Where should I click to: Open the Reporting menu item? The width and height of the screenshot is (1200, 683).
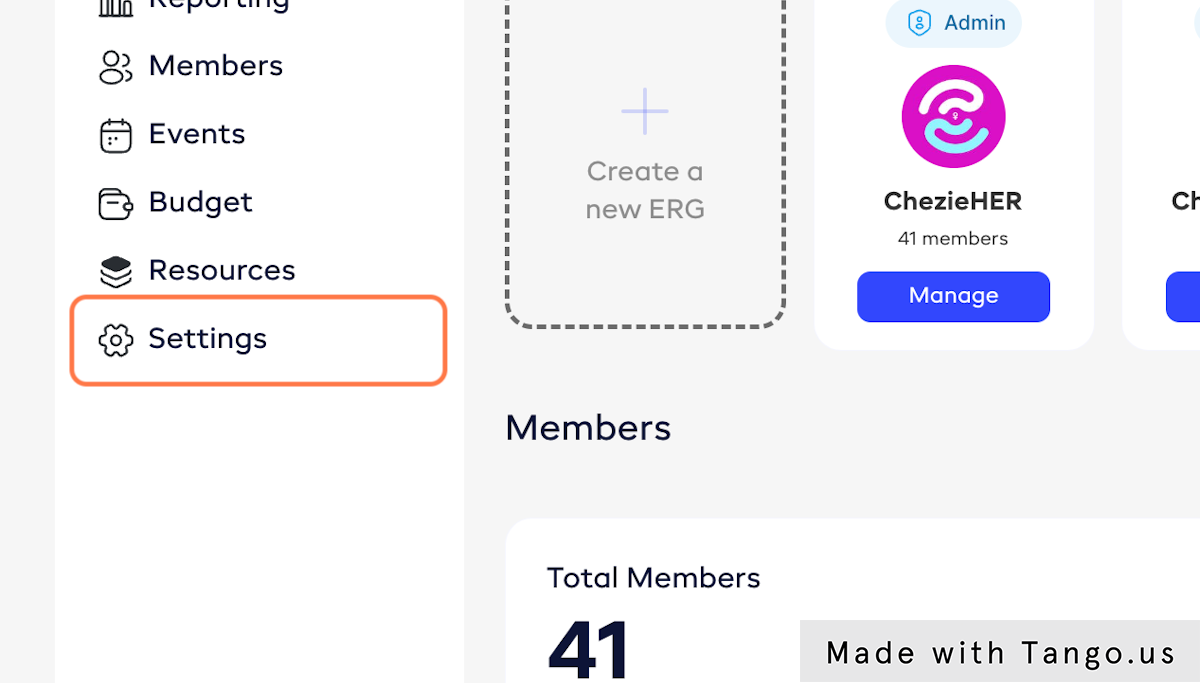tap(218, 5)
